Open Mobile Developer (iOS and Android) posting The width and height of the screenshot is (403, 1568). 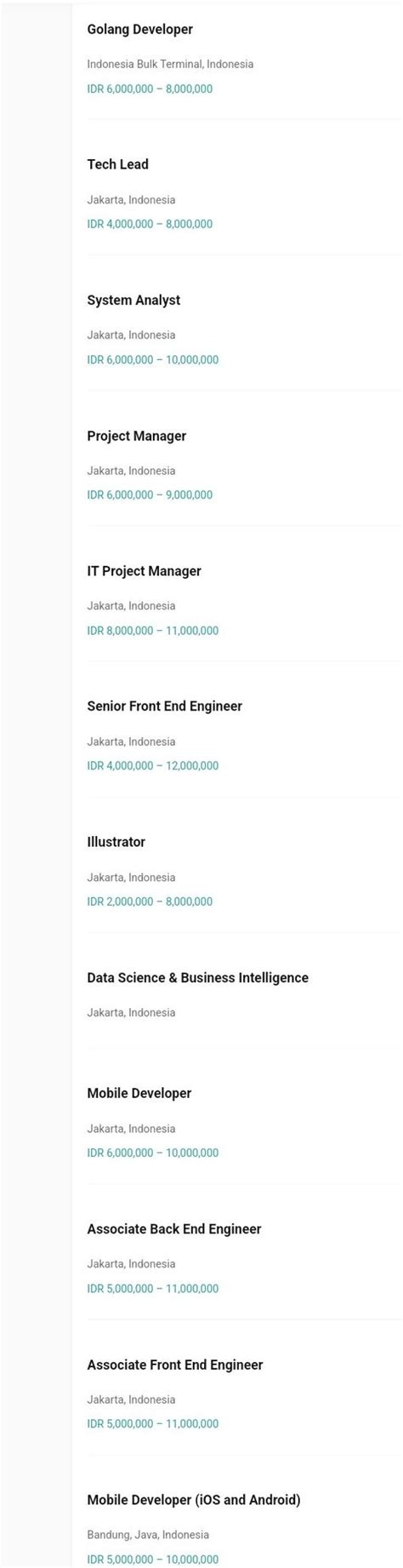193,1500
